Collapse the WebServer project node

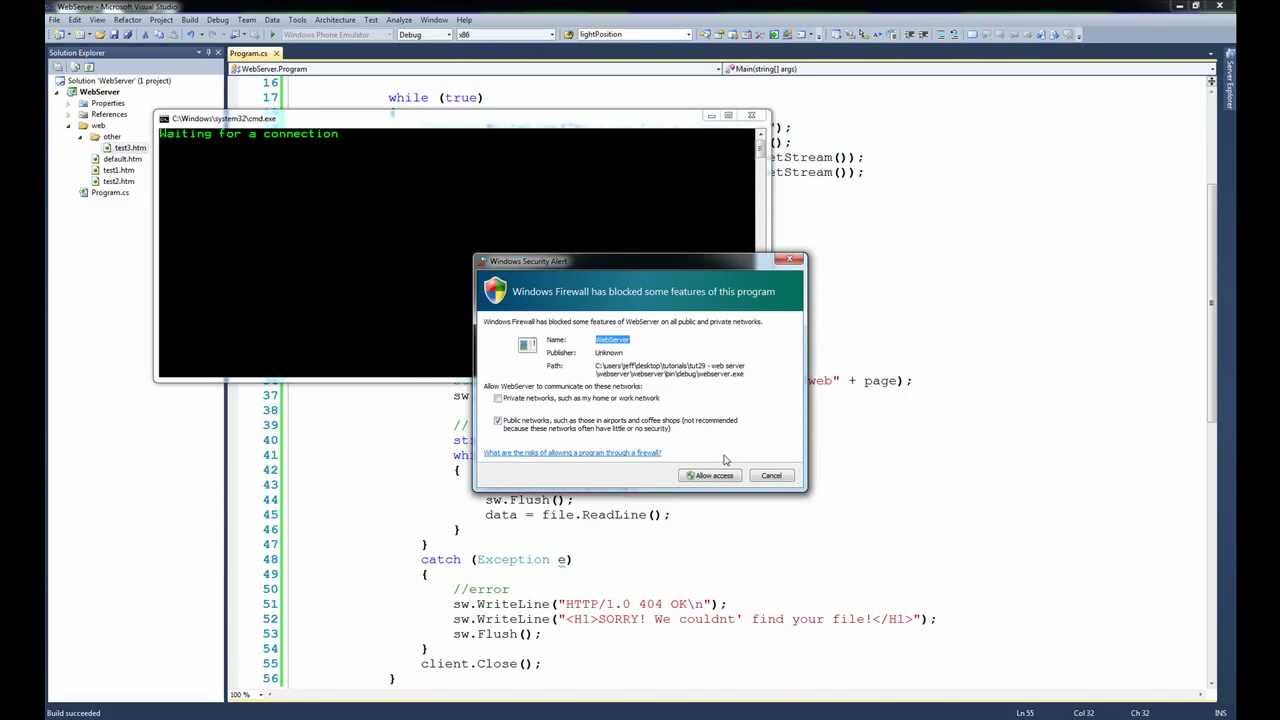pos(57,92)
